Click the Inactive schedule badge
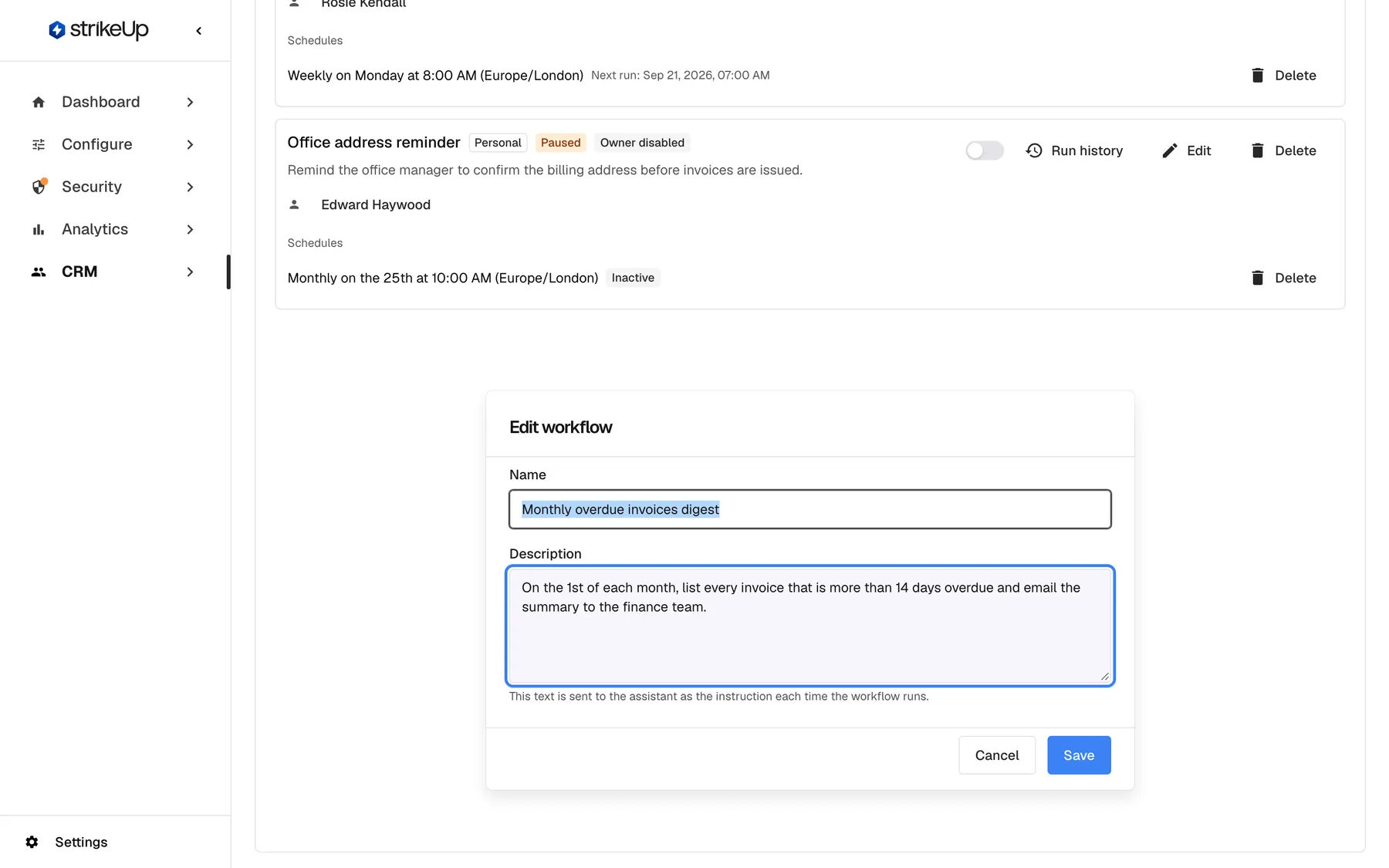Screen dimensions: 1389x868 633,278
